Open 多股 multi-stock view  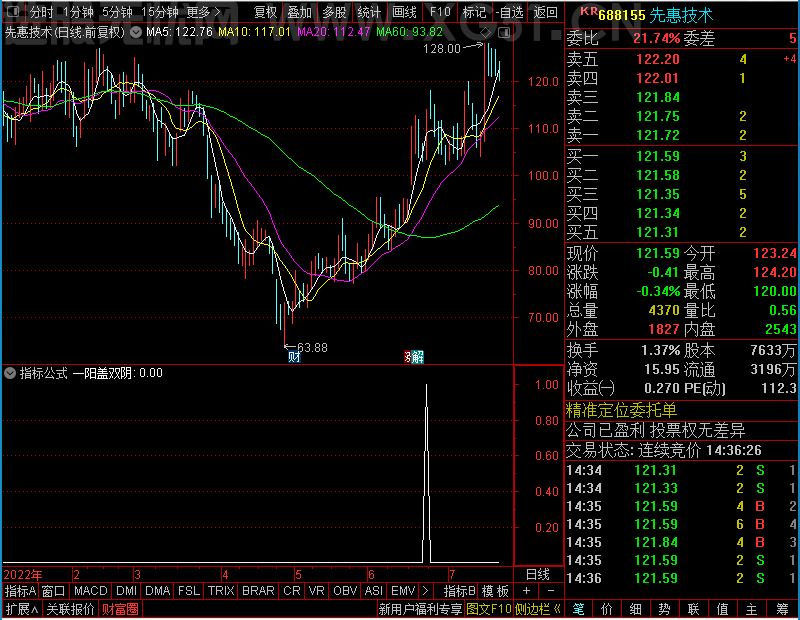click(x=335, y=11)
